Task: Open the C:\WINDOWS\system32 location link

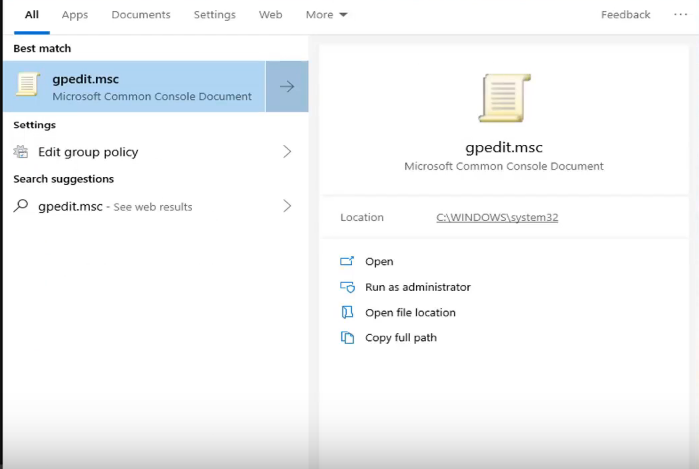Action: pyautogui.click(x=497, y=217)
